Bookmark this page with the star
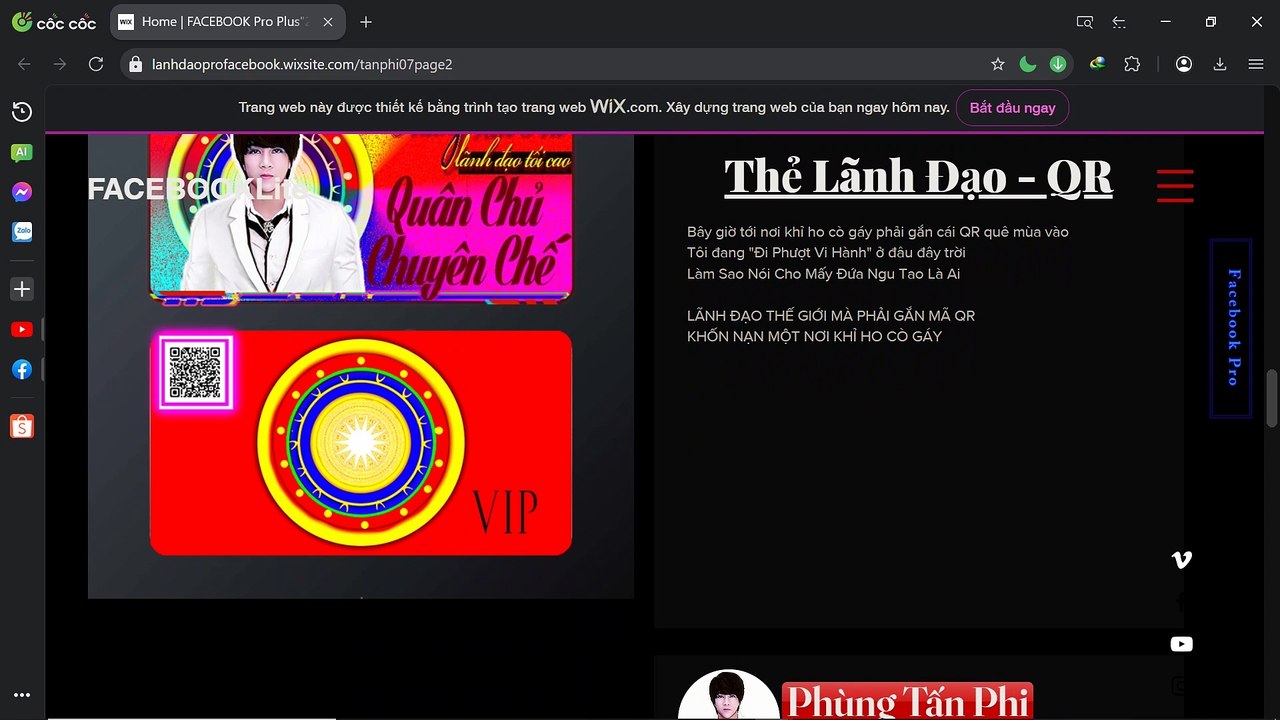Screen dimensions: 1280x720 997,64
